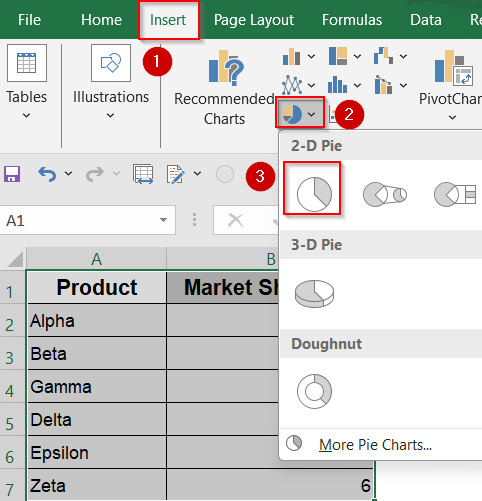Save the workbook with floppy icon

point(12,174)
